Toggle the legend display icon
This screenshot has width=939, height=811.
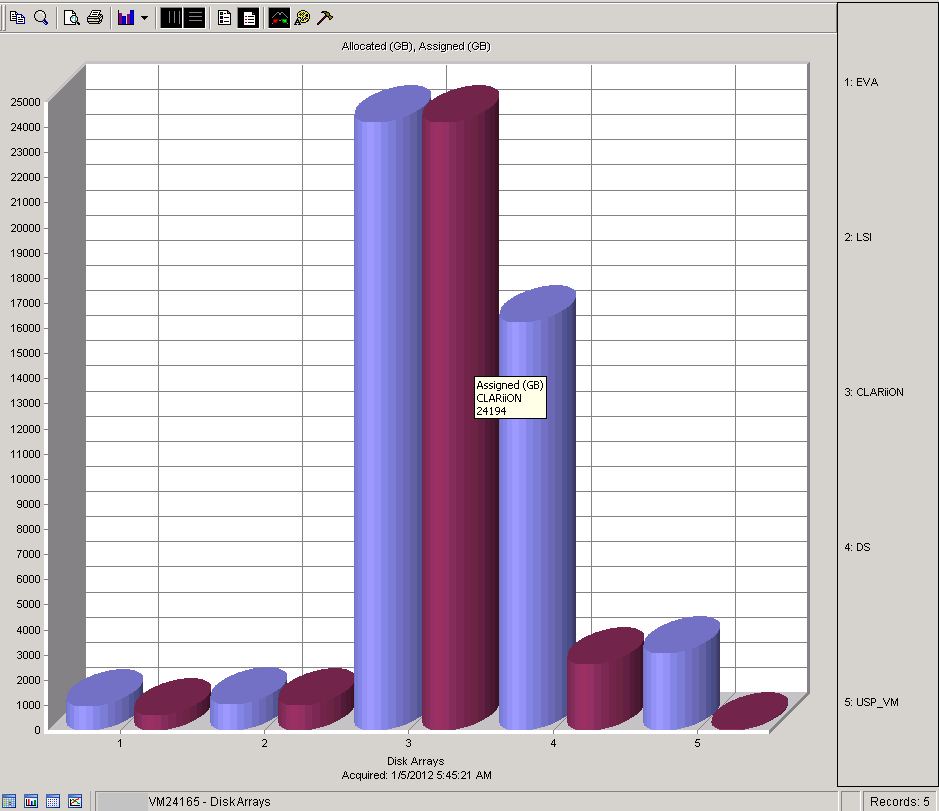224,17
